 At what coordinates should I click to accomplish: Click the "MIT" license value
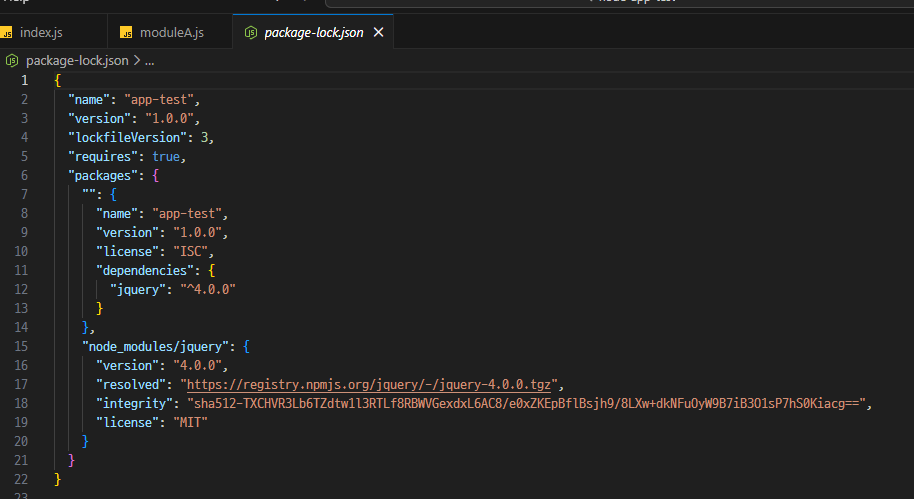click(x=191, y=422)
